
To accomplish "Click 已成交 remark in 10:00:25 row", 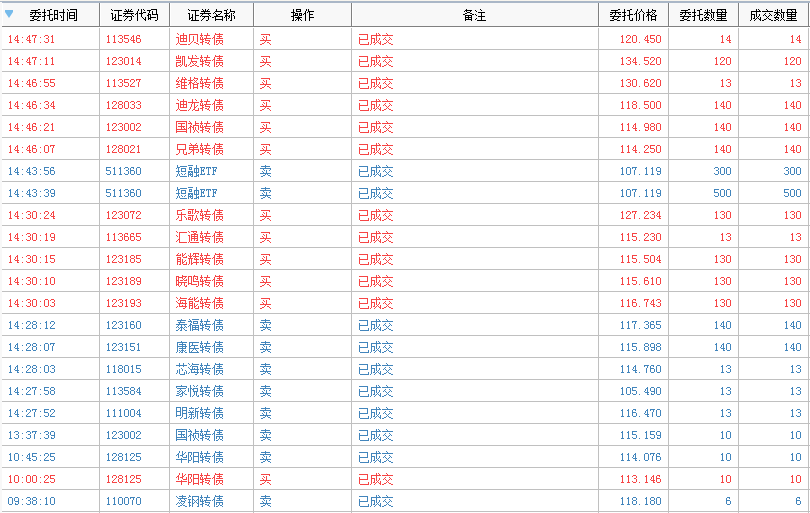I will point(376,479).
